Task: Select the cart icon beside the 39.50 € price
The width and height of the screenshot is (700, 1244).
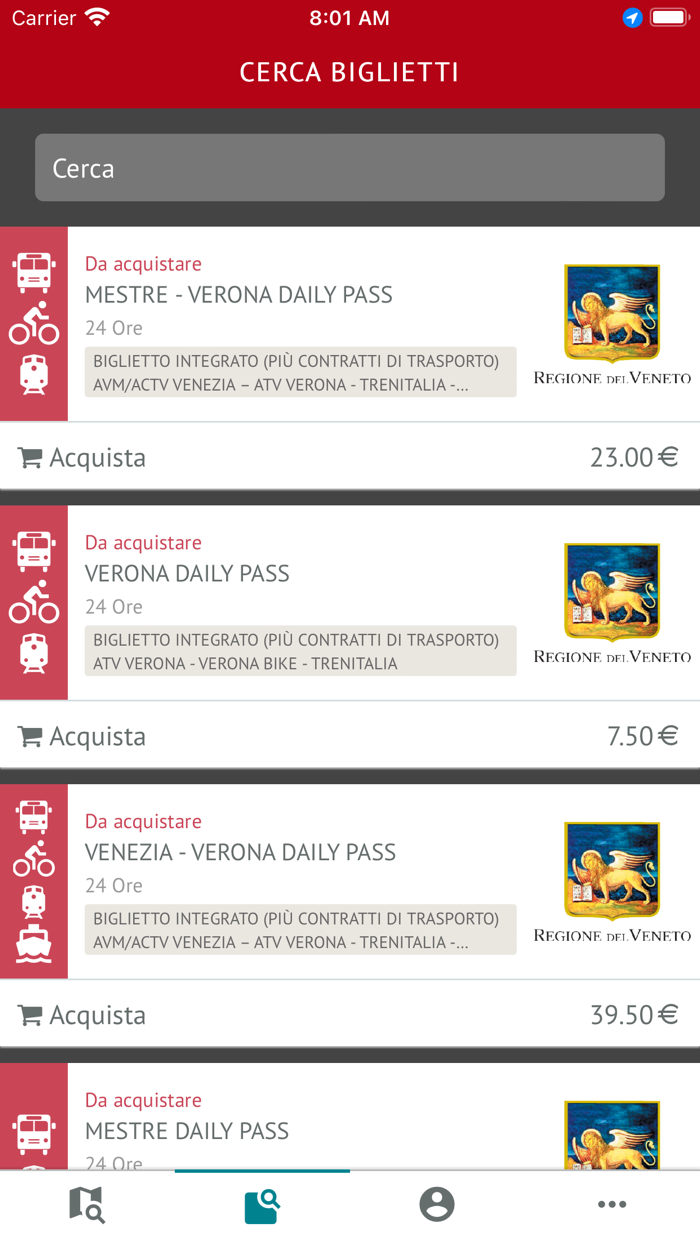Action: click(30, 1014)
